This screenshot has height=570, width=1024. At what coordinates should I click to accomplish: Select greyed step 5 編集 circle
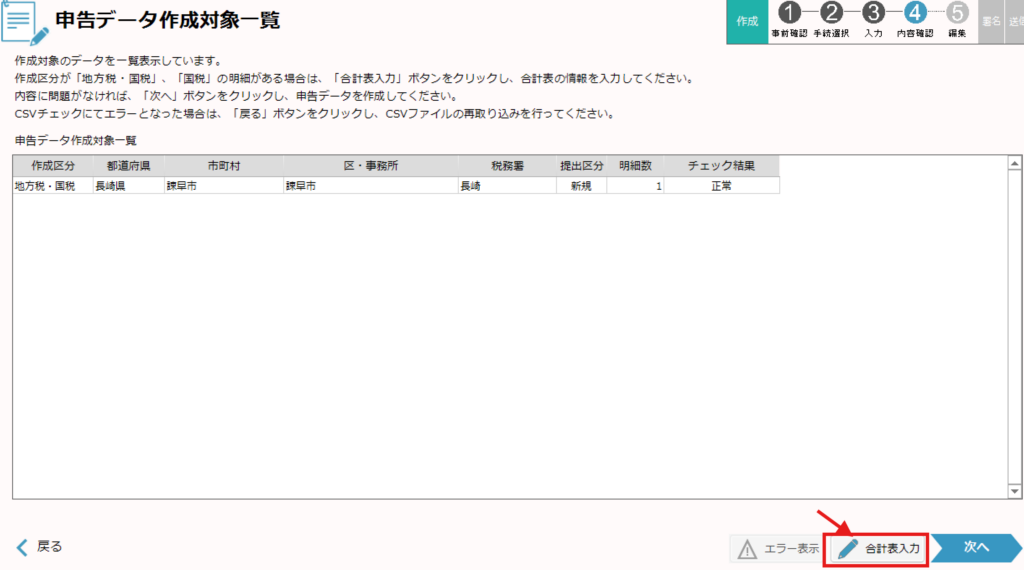[956, 14]
